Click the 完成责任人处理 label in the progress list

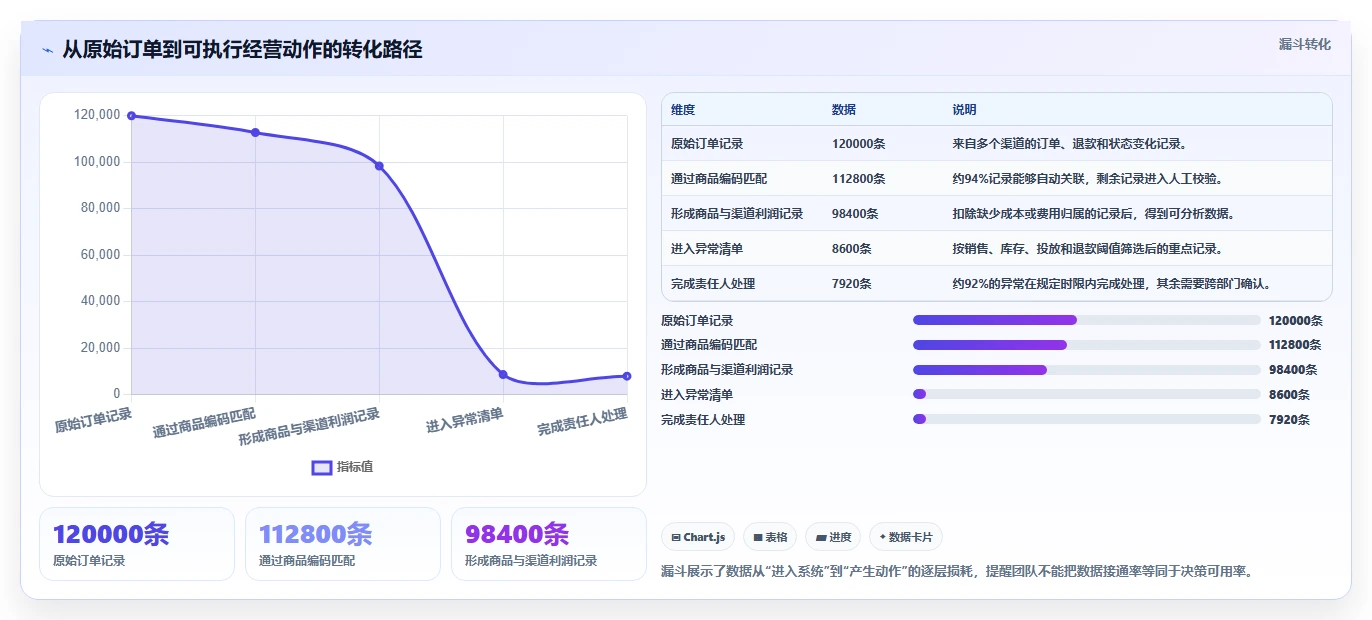coord(703,420)
